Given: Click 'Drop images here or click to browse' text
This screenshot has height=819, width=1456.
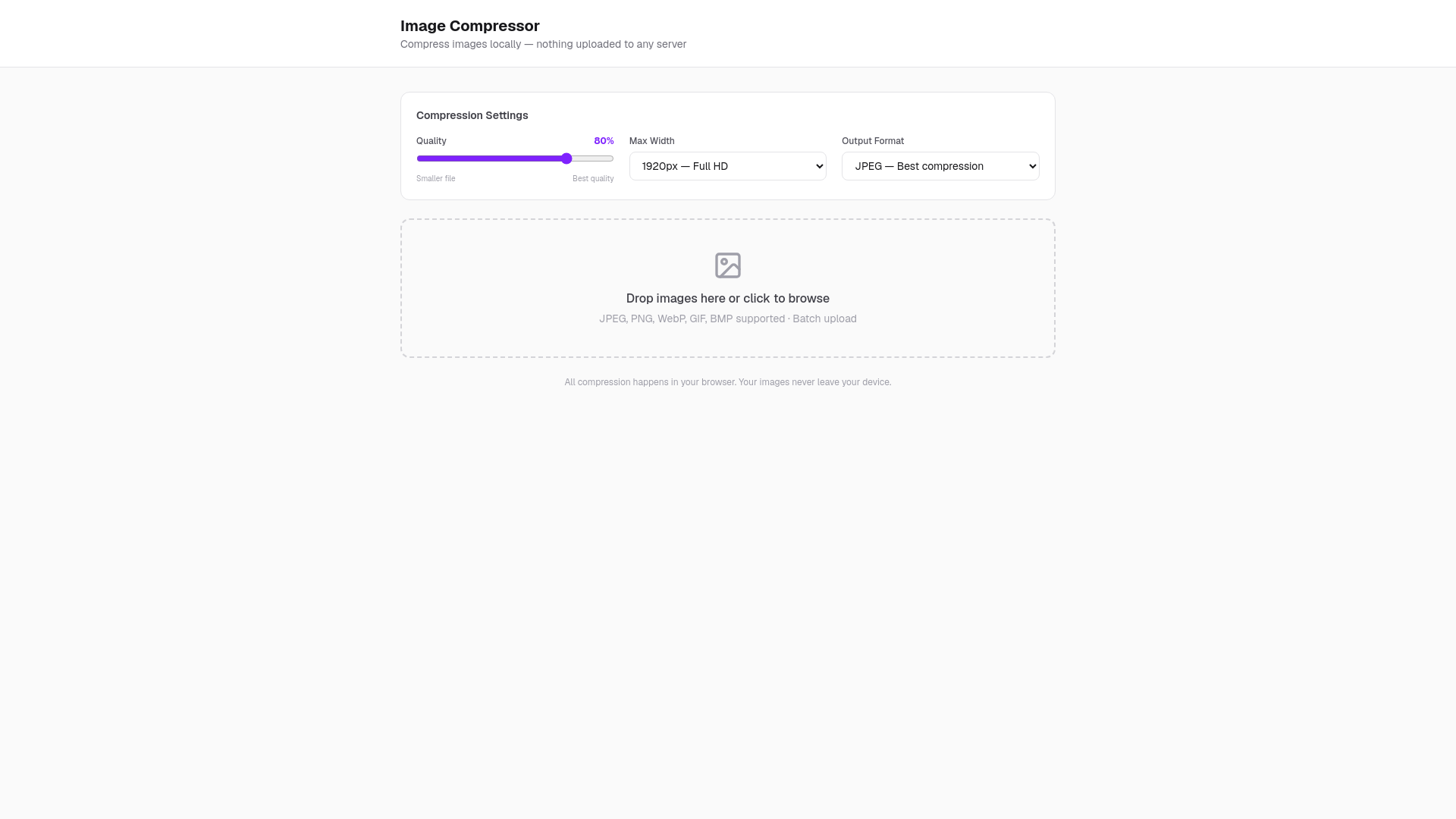Looking at the screenshot, I should [727, 299].
